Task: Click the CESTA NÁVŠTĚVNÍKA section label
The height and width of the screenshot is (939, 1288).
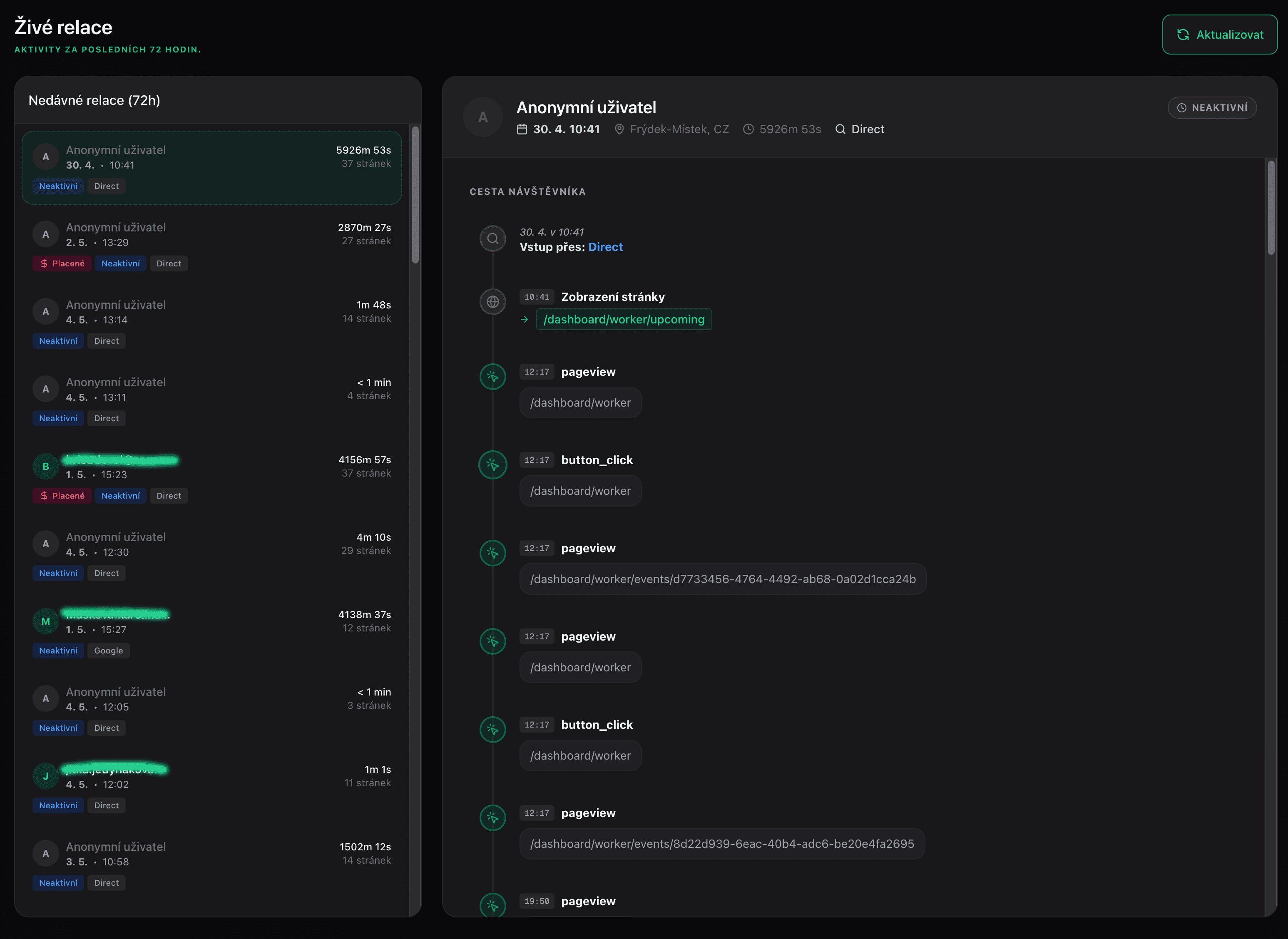Action: coord(527,191)
